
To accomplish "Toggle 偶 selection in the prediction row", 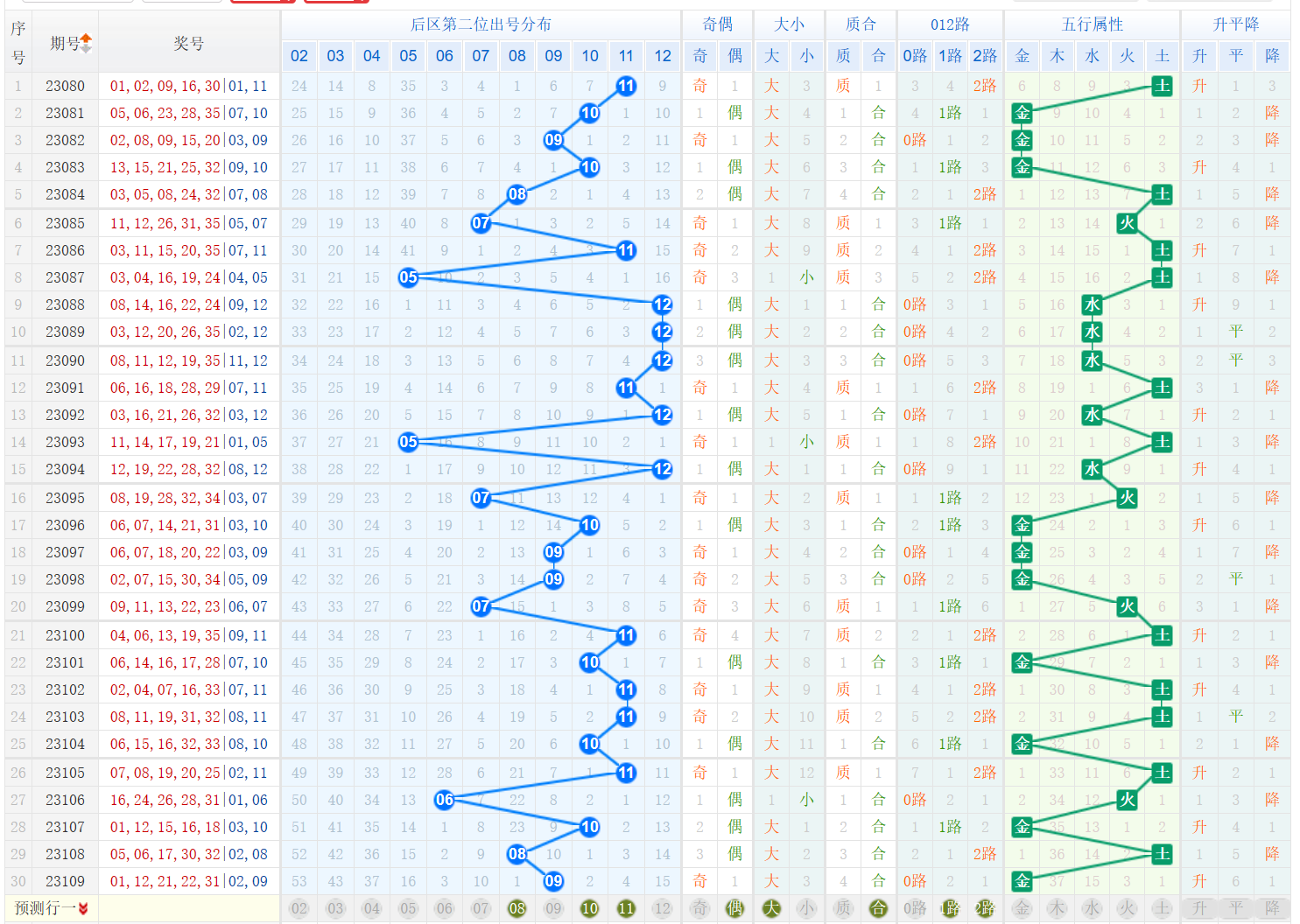I will (735, 908).
